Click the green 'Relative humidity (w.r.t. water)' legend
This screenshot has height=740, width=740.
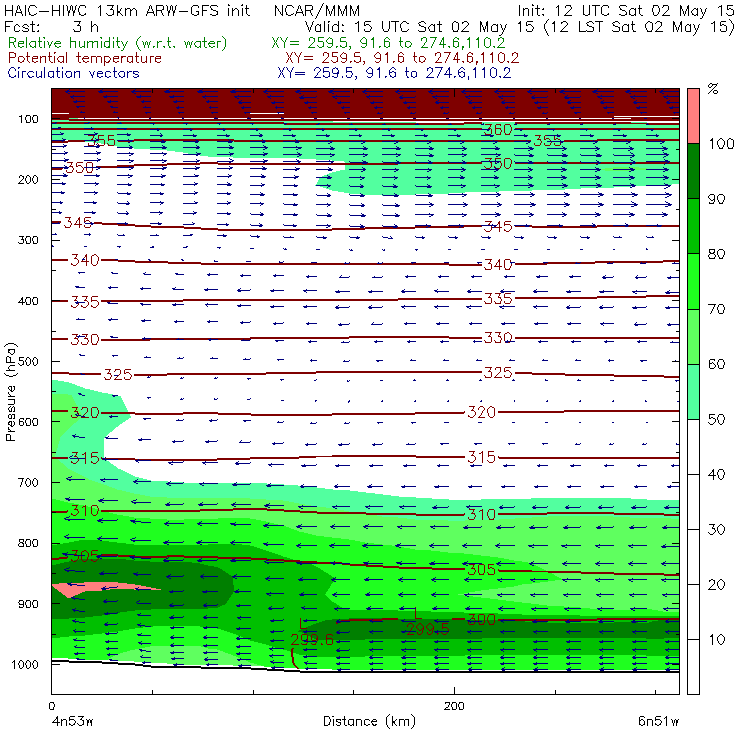coord(118,43)
